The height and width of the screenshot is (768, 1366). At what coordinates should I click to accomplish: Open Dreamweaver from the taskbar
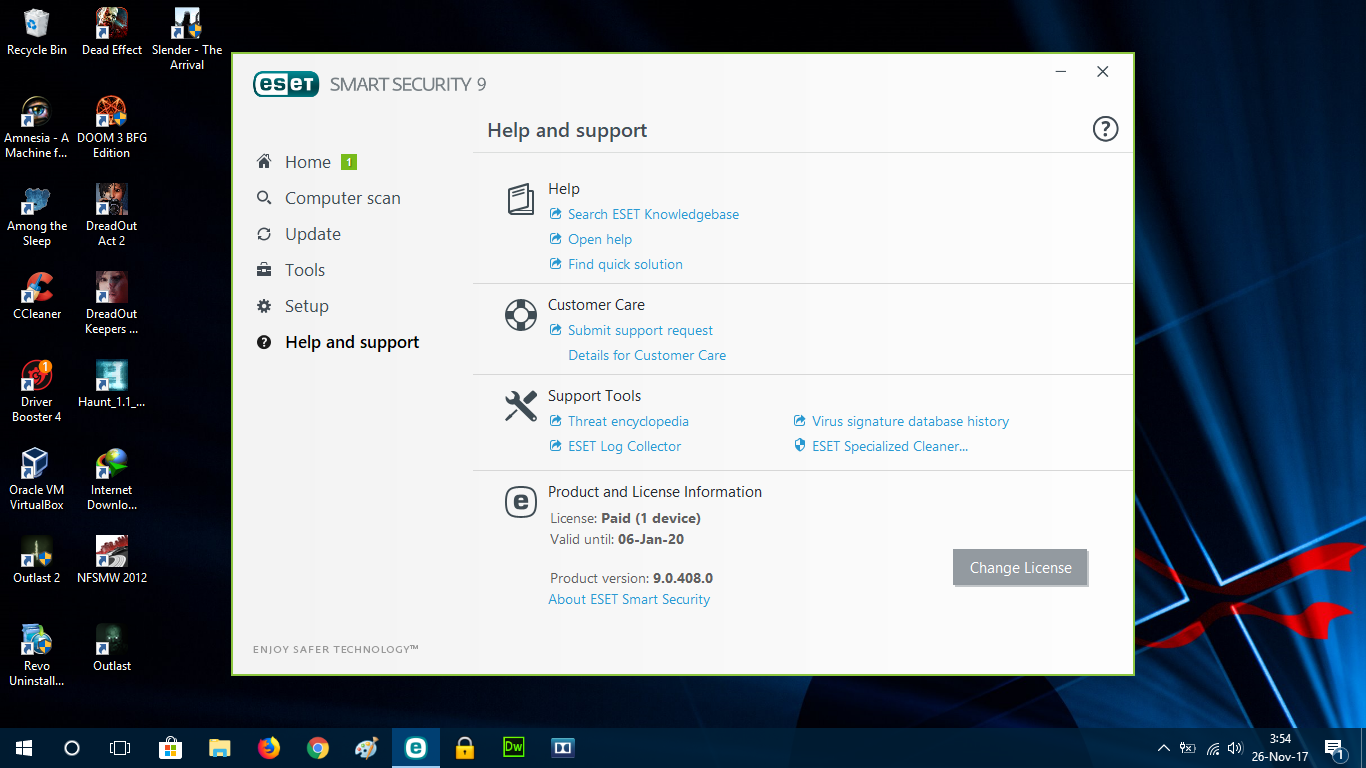coord(514,747)
